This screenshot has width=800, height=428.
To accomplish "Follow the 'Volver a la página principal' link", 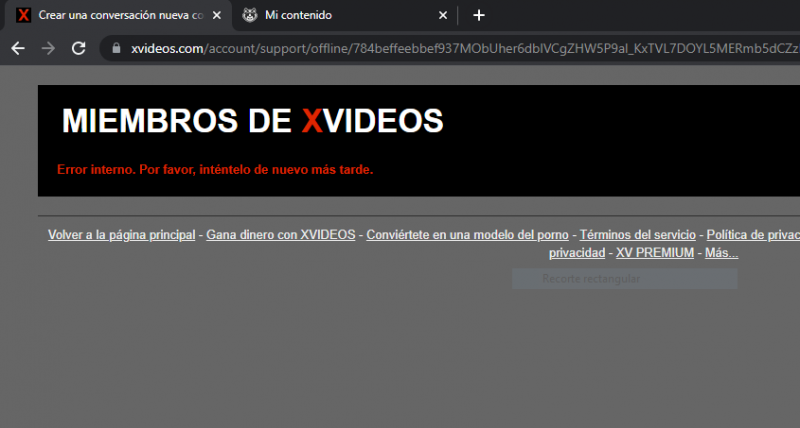I will pos(121,235).
